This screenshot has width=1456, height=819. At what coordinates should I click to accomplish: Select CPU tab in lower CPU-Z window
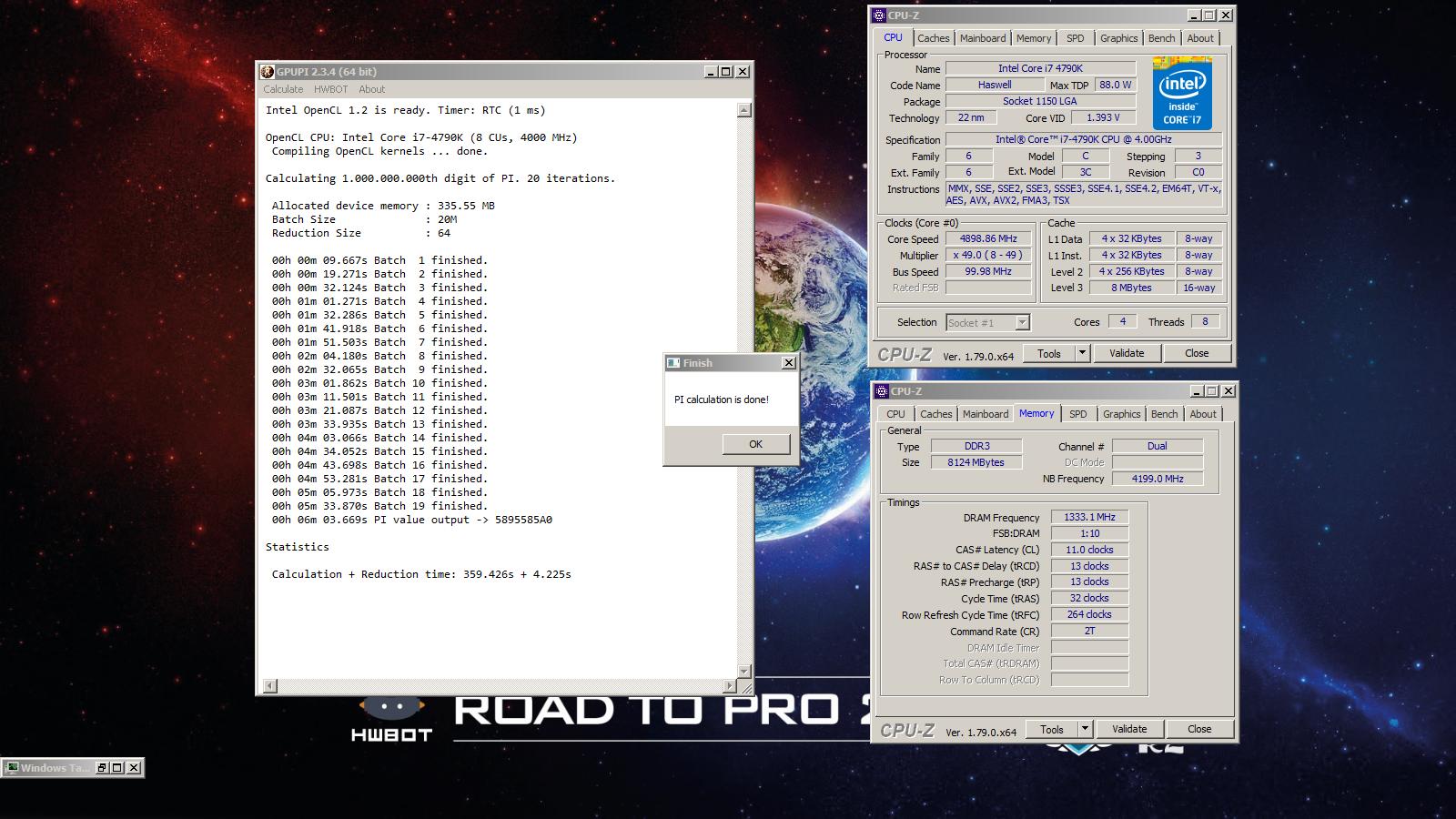point(896,414)
